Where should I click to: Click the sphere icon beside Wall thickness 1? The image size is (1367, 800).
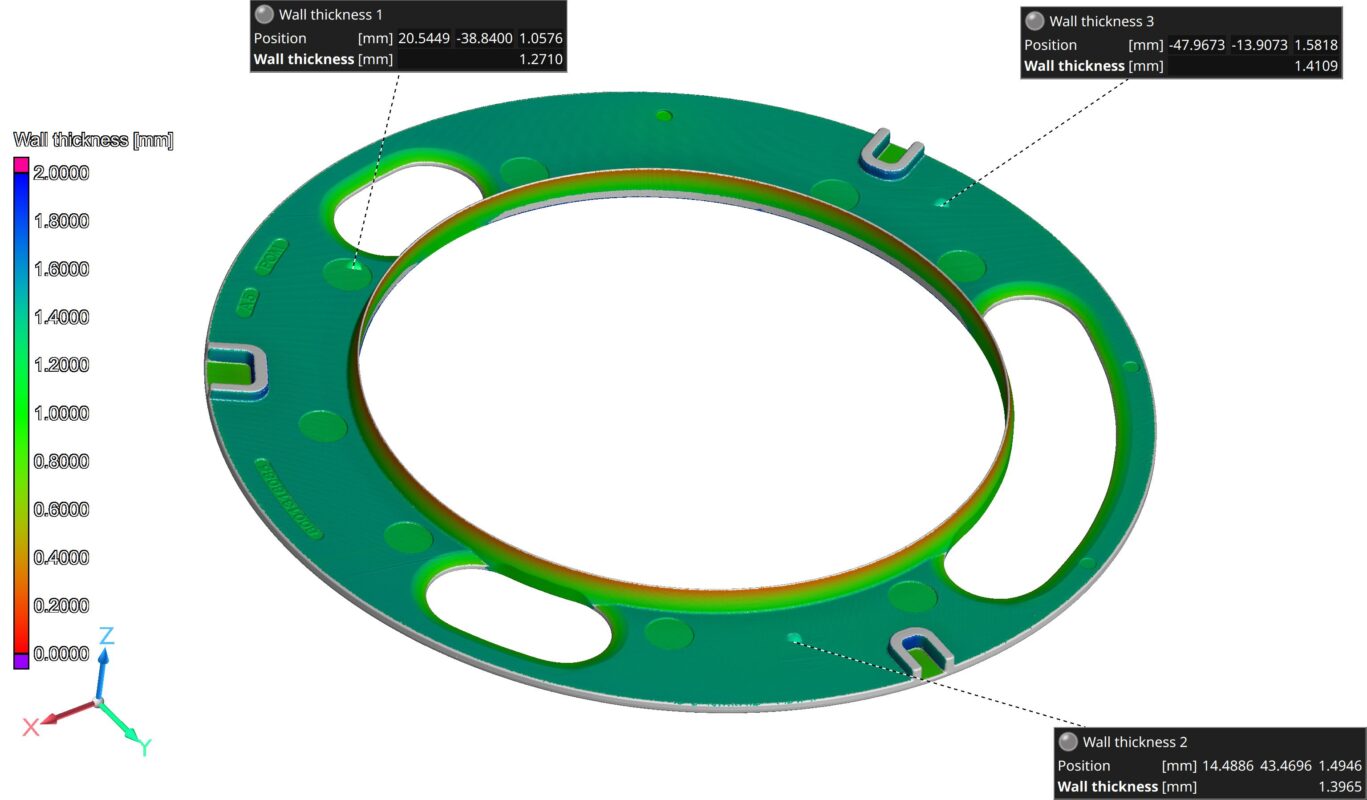pos(264,14)
